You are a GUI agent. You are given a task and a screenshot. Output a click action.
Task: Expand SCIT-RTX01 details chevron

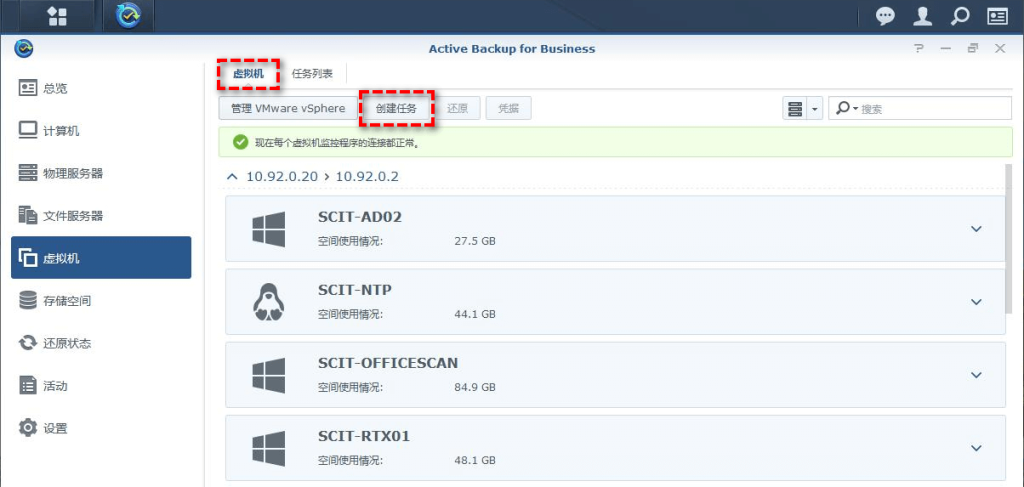[x=976, y=448]
